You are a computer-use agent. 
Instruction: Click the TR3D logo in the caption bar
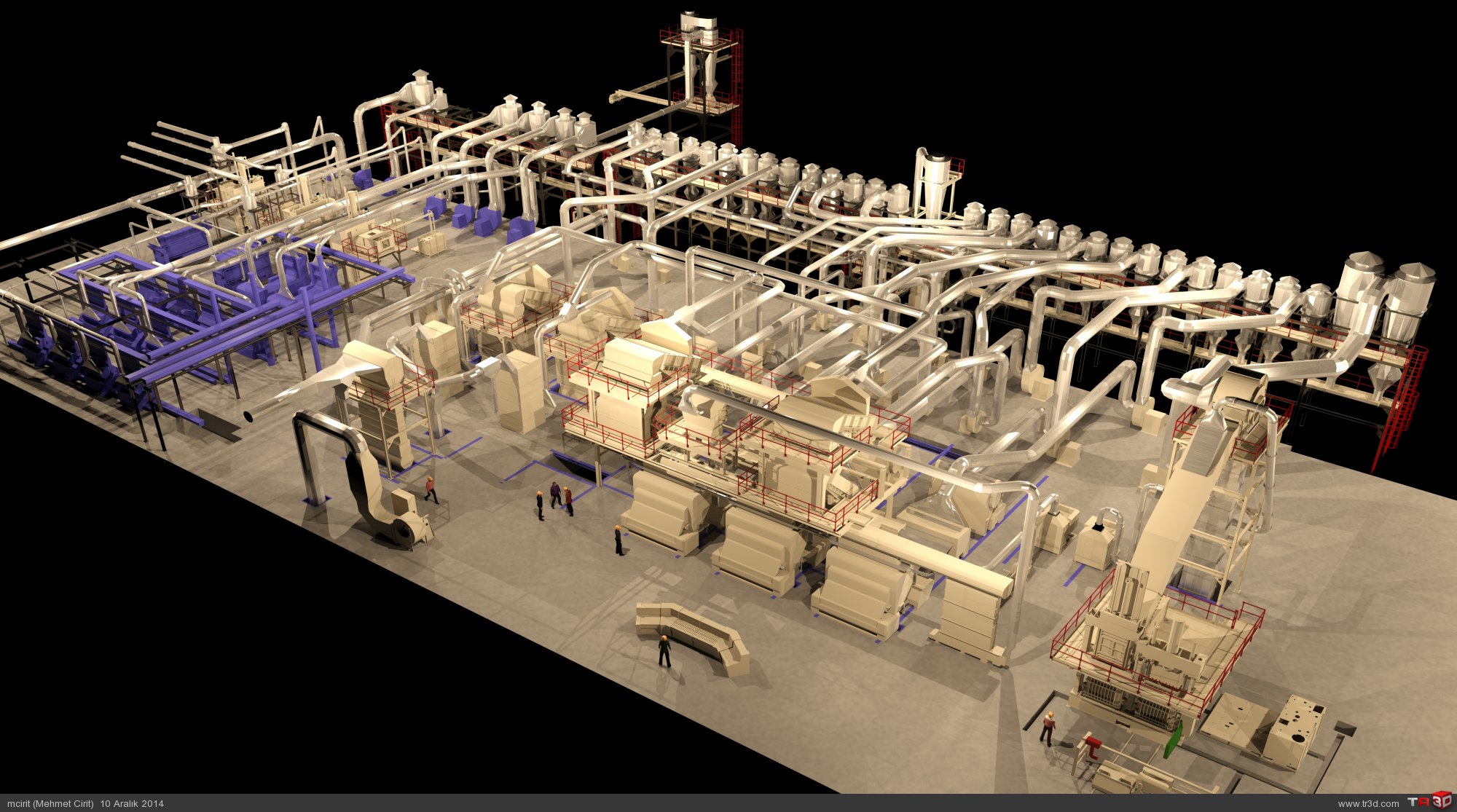pyautogui.click(x=1429, y=802)
